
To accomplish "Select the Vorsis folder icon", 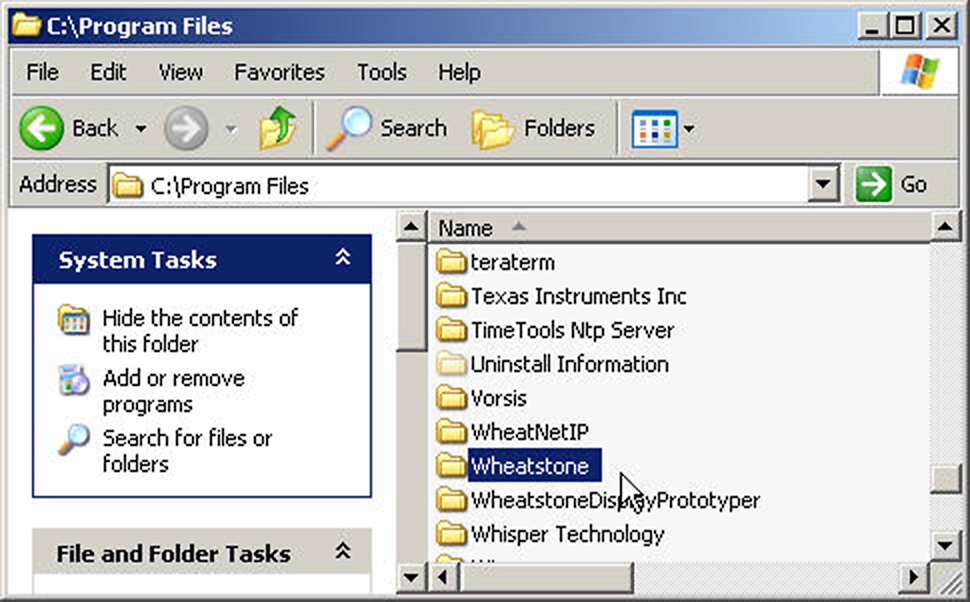I will (x=450, y=398).
